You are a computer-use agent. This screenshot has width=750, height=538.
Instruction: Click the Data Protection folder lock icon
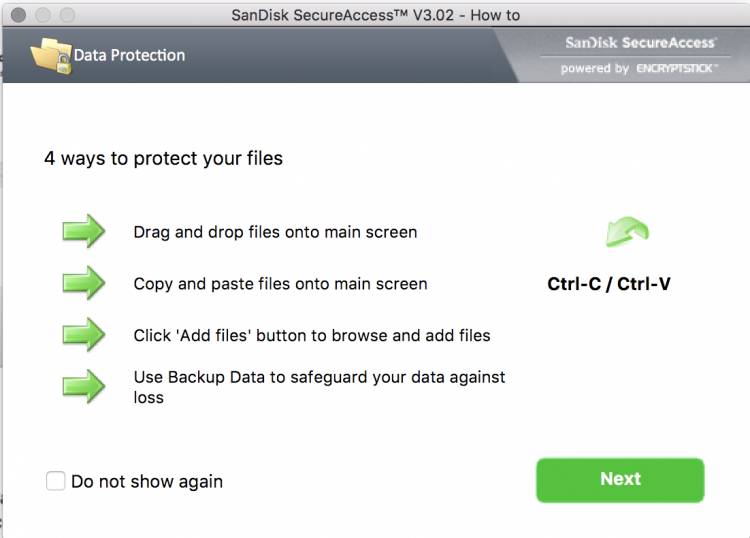pos(51,55)
